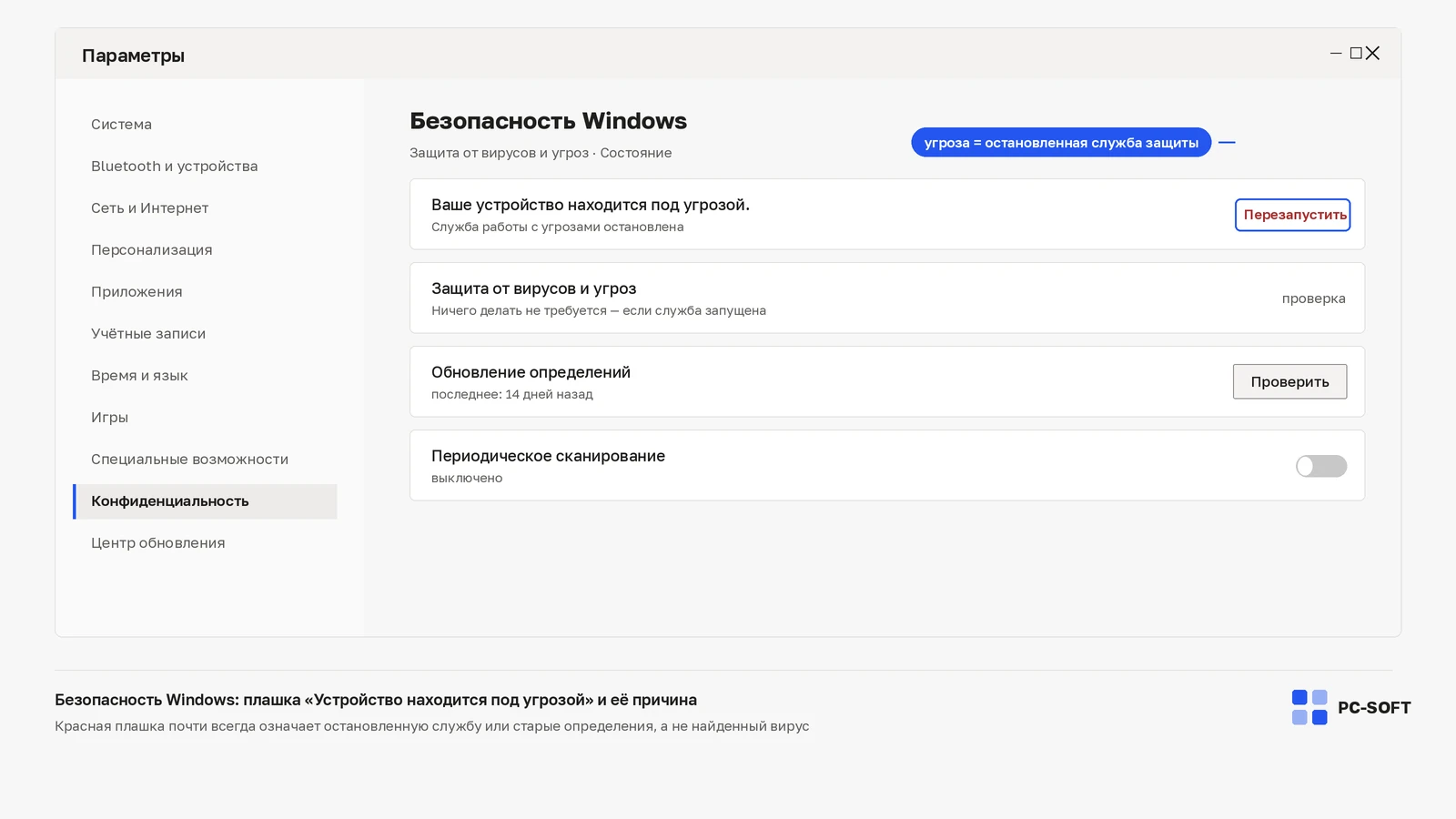Select the Конфиденциальность sidebar item
1456x819 pixels.
click(x=205, y=501)
